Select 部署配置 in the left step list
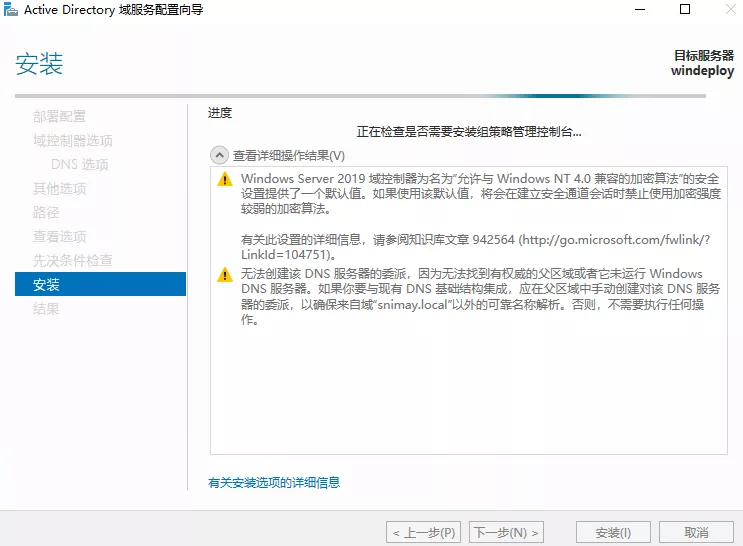The image size is (743, 546). coord(59,116)
